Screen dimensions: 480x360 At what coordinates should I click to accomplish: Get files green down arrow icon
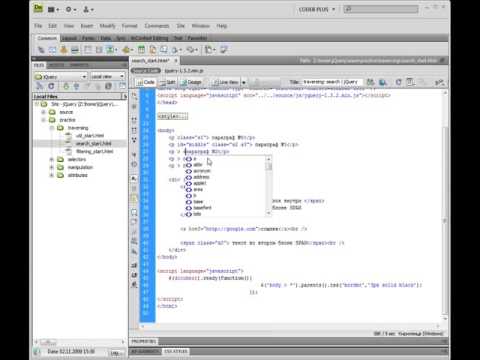pyautogui.click(x=66, y=86)
